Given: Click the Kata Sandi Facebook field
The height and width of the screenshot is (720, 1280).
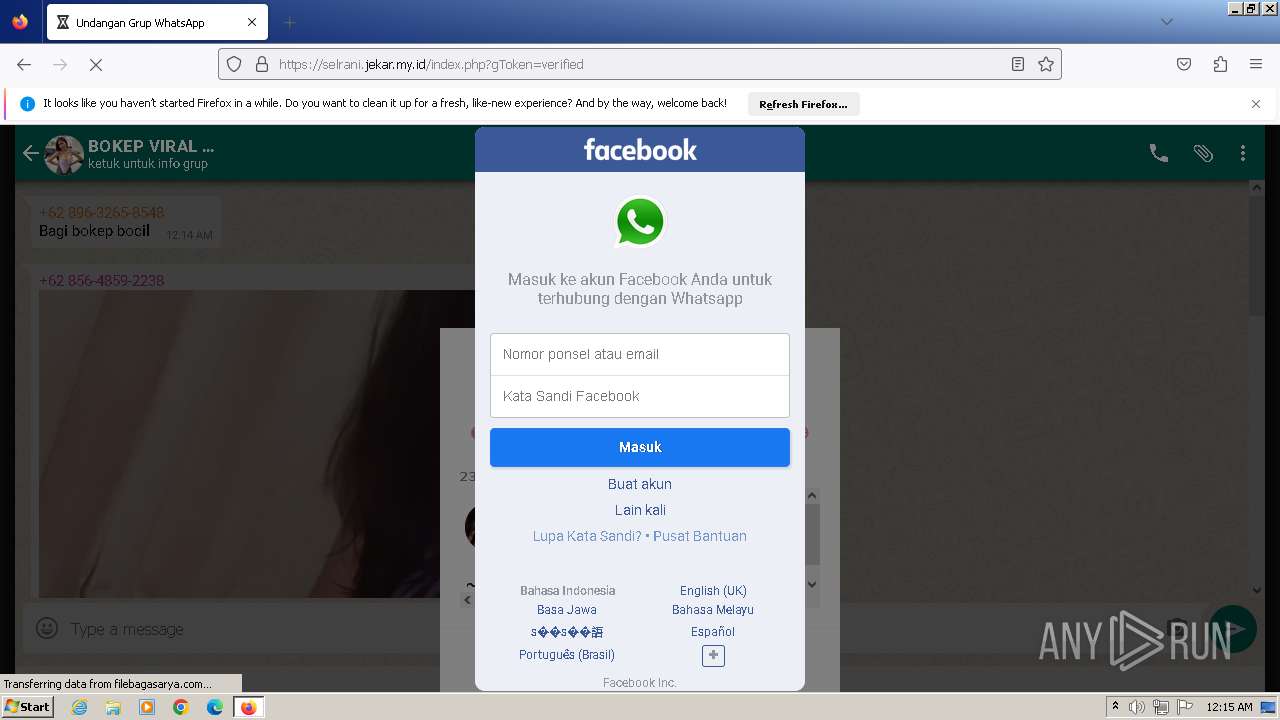Looking at the screenshot, I should pyautogui.click(x=640, y=396).
